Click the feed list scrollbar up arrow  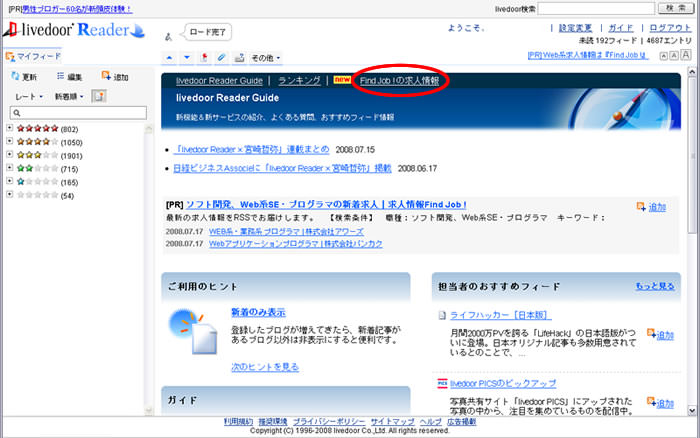click(x=149, y=129)
